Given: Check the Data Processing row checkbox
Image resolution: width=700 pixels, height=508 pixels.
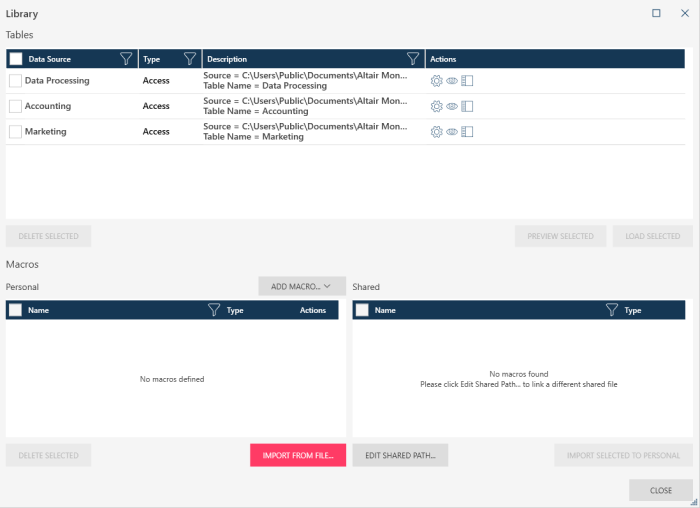Looking at the screenshot, I should 15,81.
